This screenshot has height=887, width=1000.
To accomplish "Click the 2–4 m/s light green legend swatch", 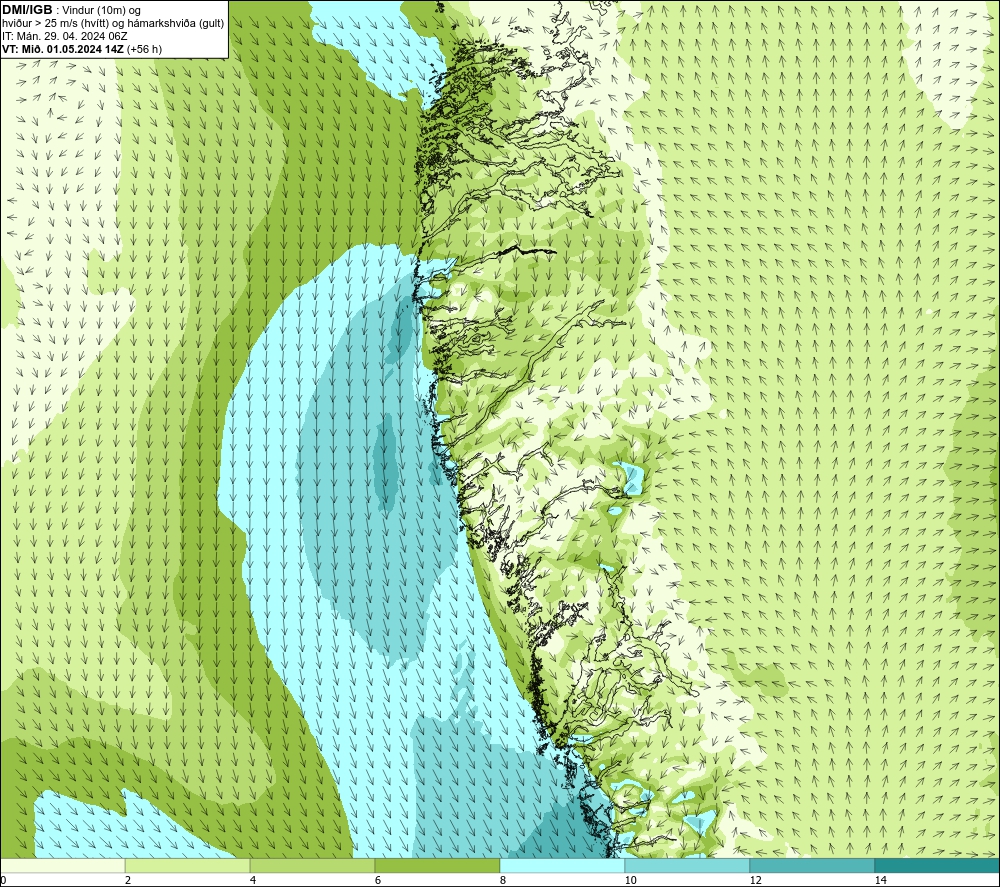I will pos(188,866).
